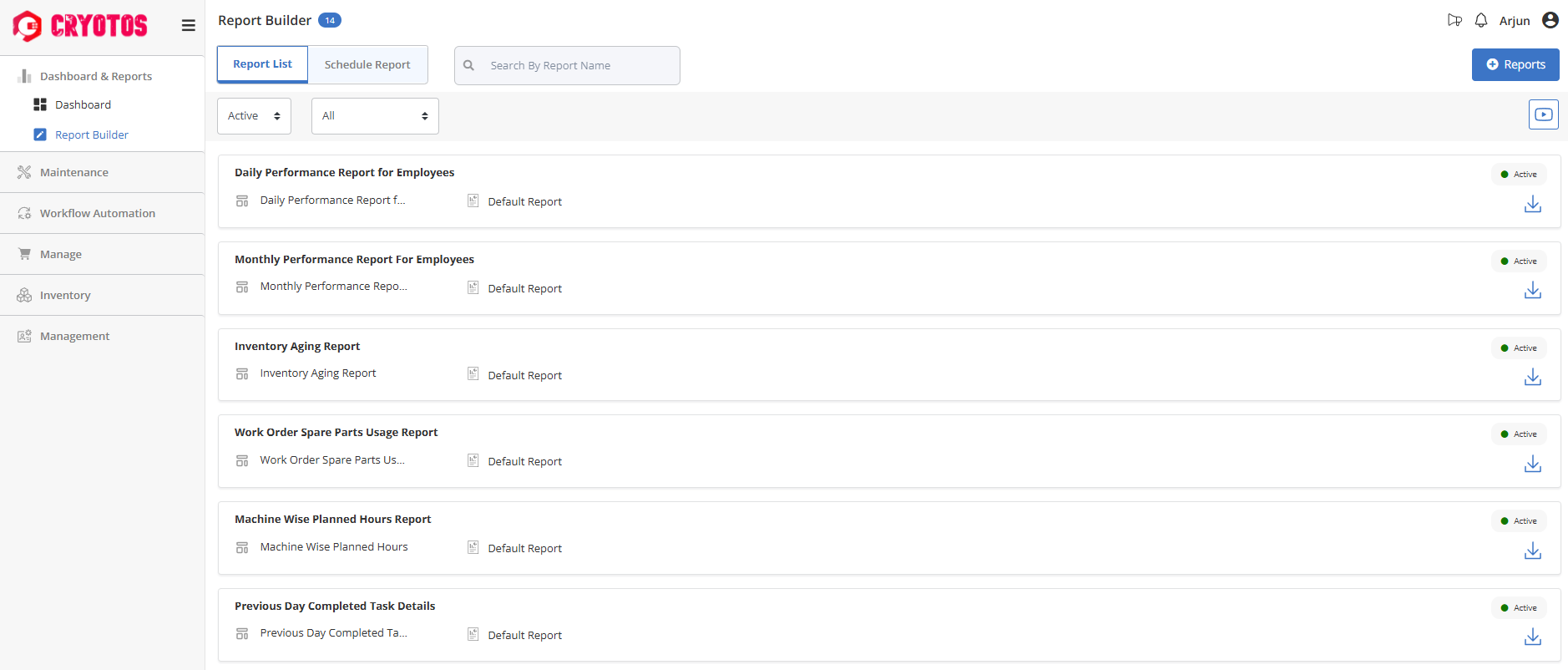Click the Report Builder page heading
The image size is (1568, 670).
tap(265, 20)
